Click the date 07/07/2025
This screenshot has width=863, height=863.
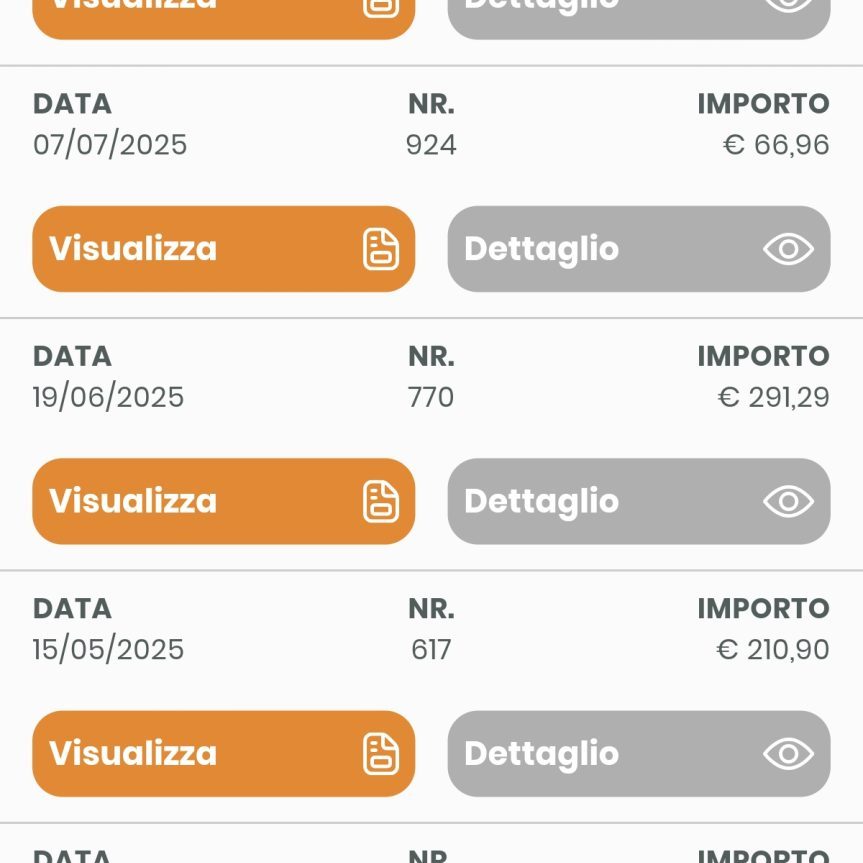coord(110,145)
